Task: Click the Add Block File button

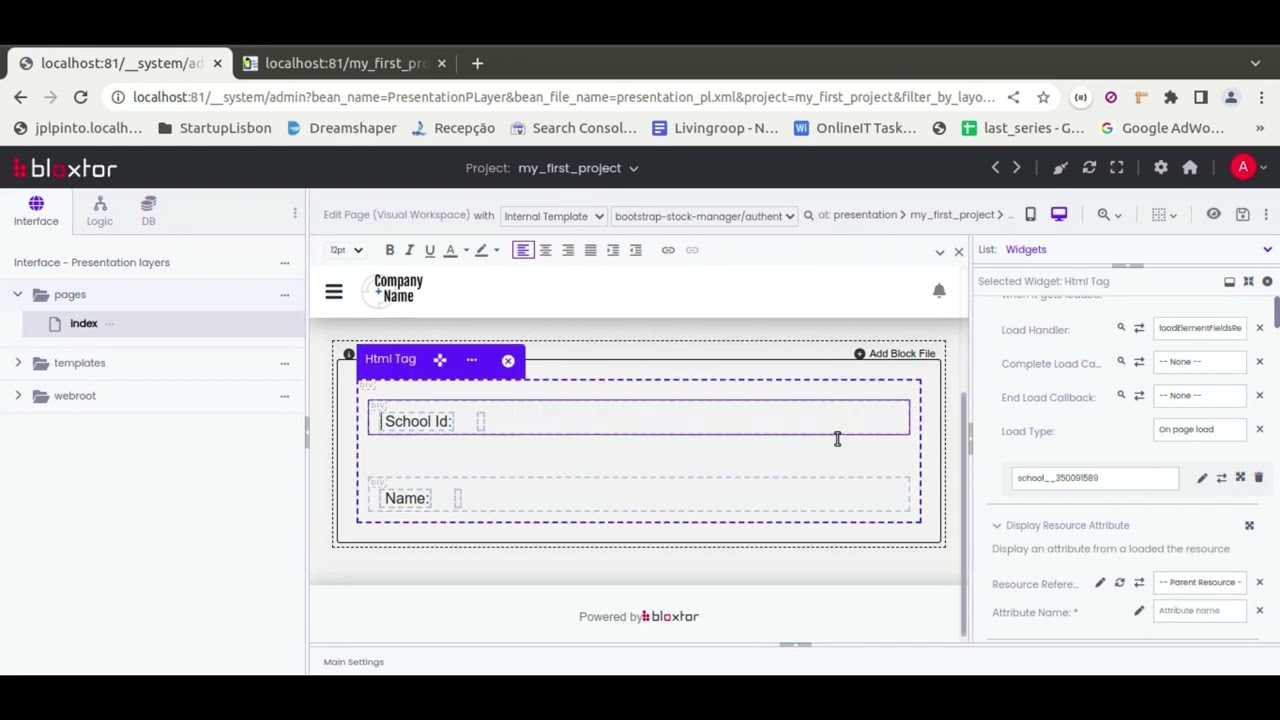Action: point(895,354)
